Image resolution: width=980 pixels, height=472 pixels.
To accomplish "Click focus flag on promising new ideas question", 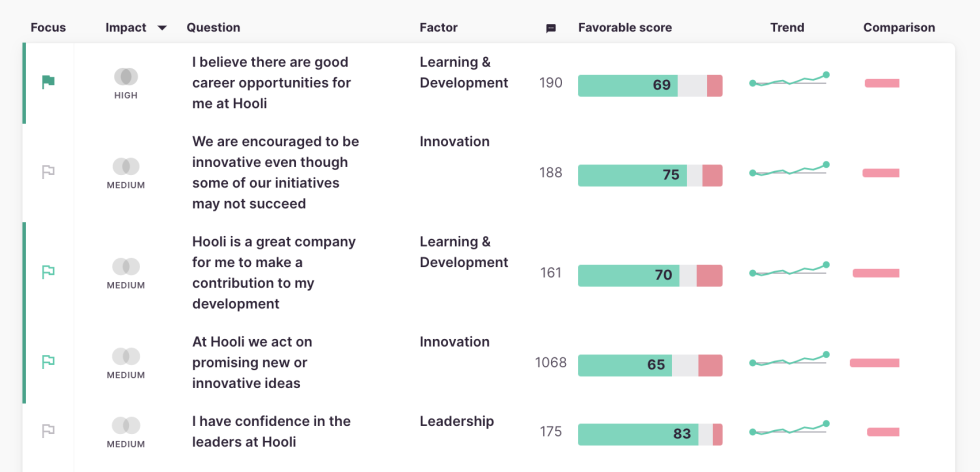I will [x=48, y=362].
